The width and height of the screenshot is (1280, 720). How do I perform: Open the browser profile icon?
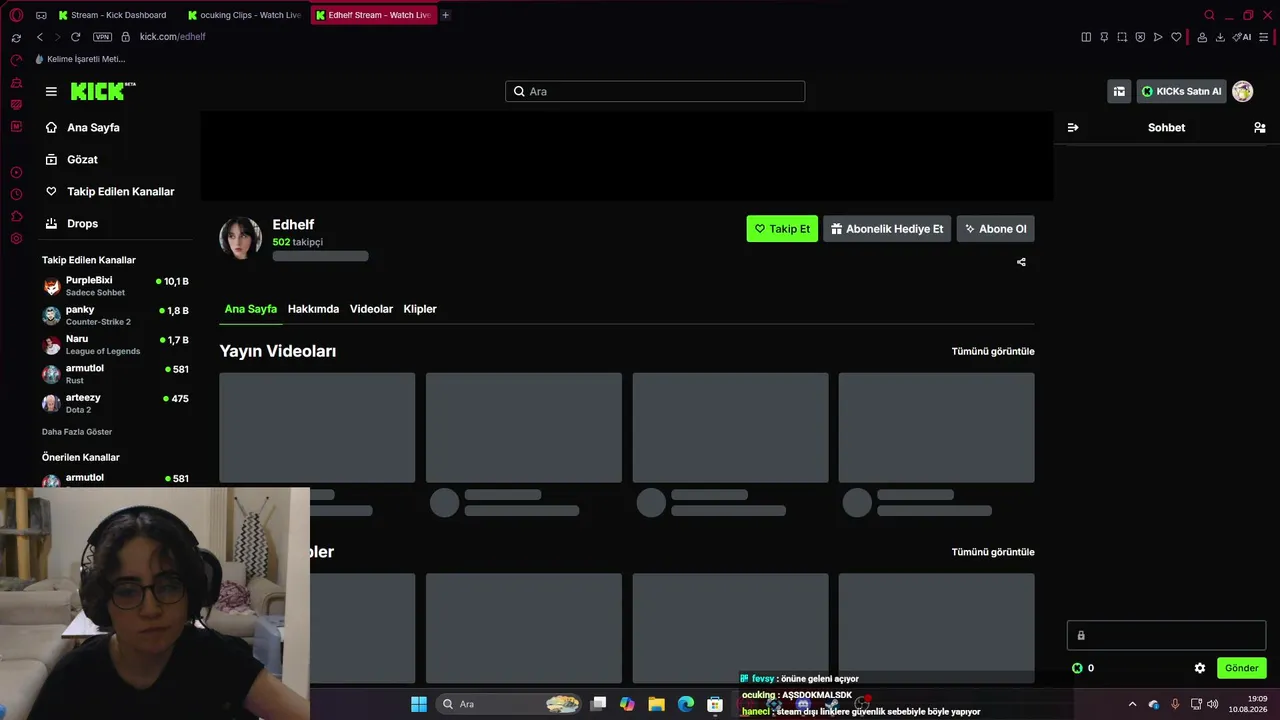click(x=1202, y=37)
